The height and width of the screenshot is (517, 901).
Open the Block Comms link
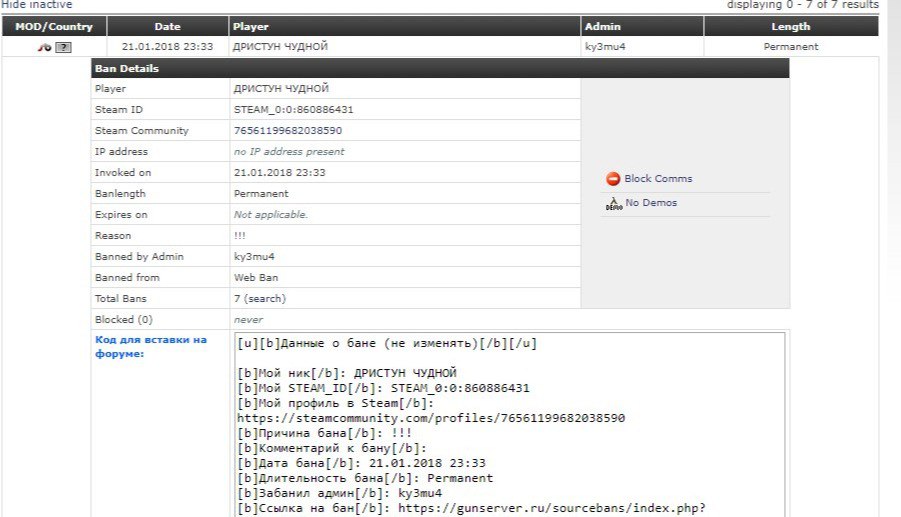[x=657, y=179]
